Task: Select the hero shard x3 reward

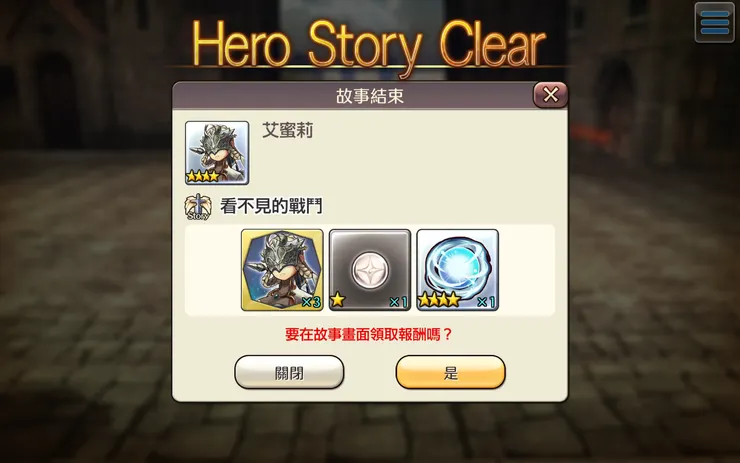Action: point(282,270)
